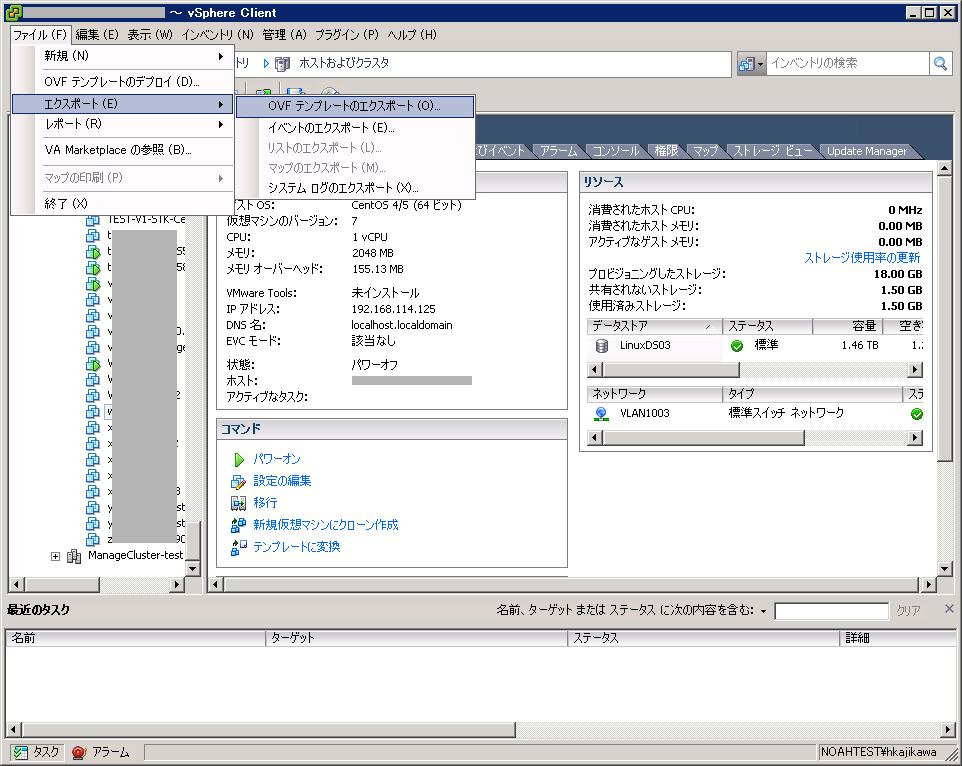Click the タスク status bar icon

coord(21,753)
